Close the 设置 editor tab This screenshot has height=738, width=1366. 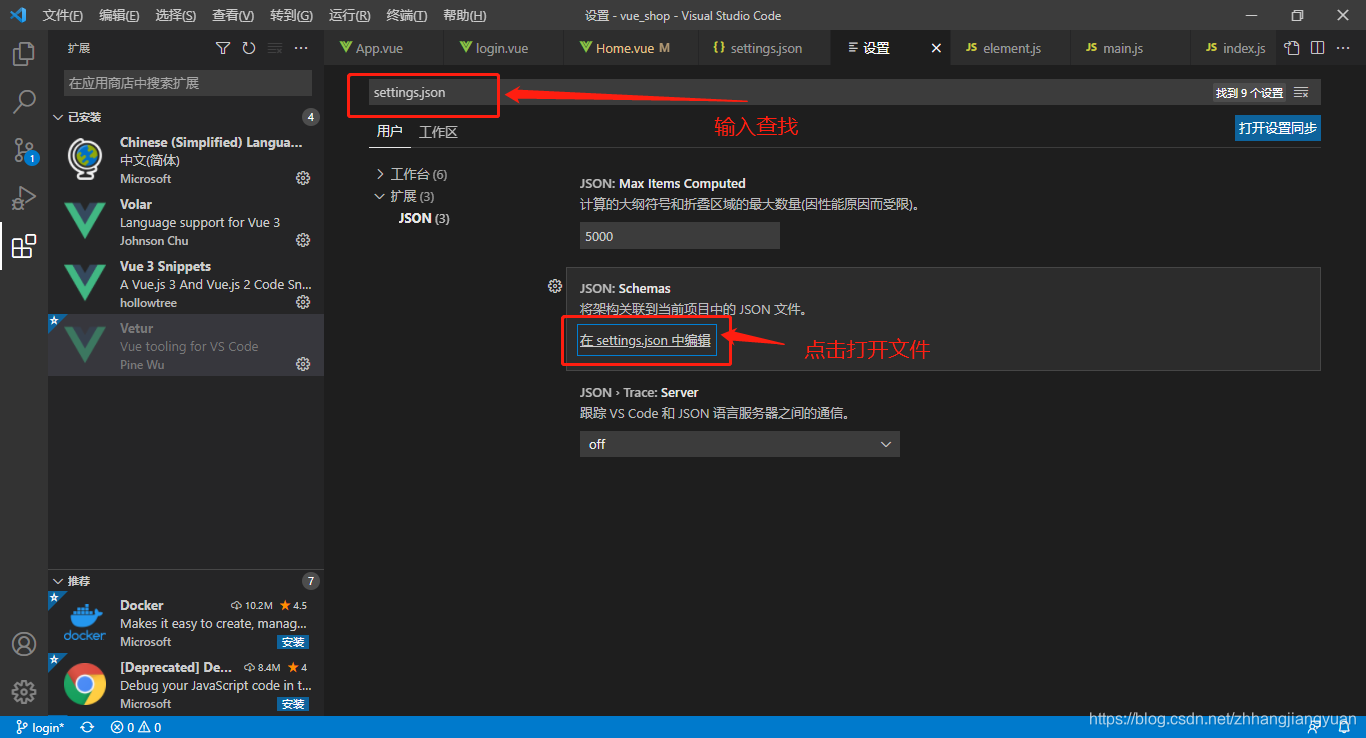point(936,48)
